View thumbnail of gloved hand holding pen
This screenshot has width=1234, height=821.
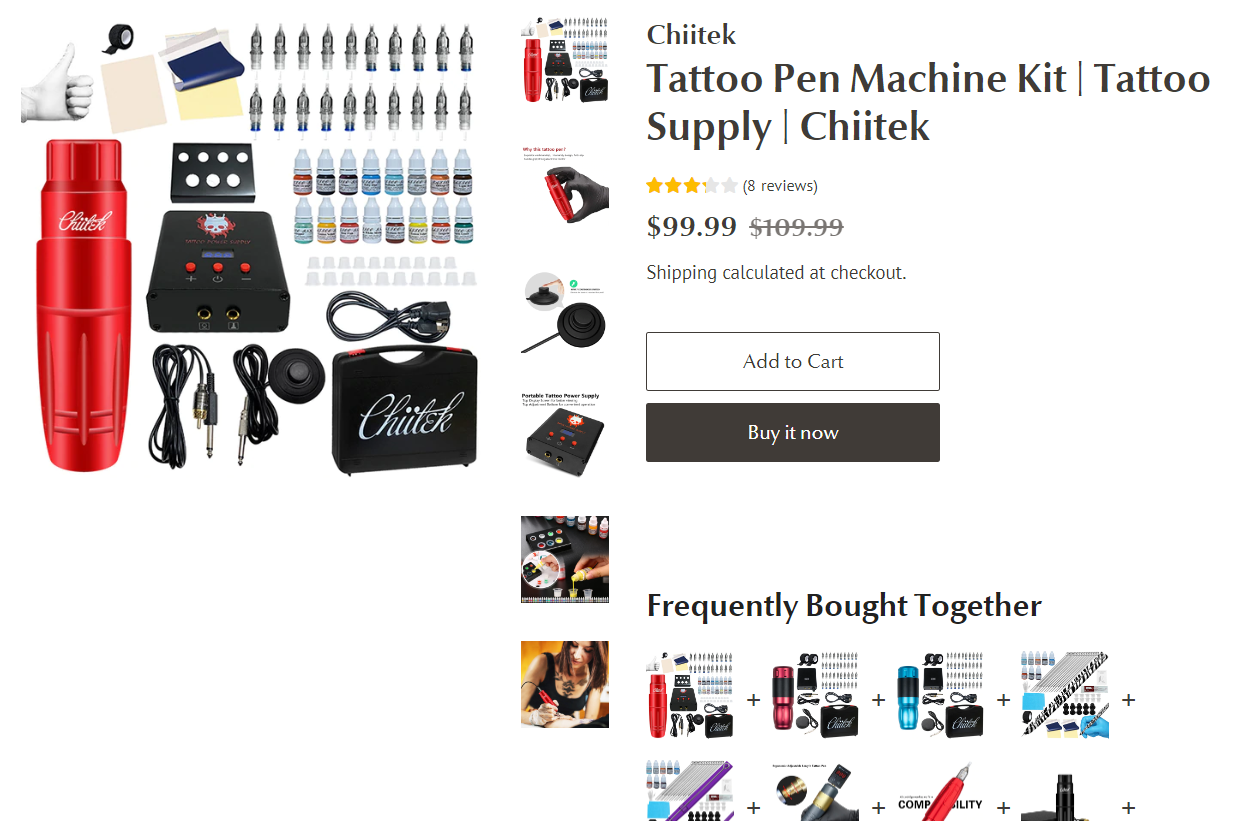[564, 185]
